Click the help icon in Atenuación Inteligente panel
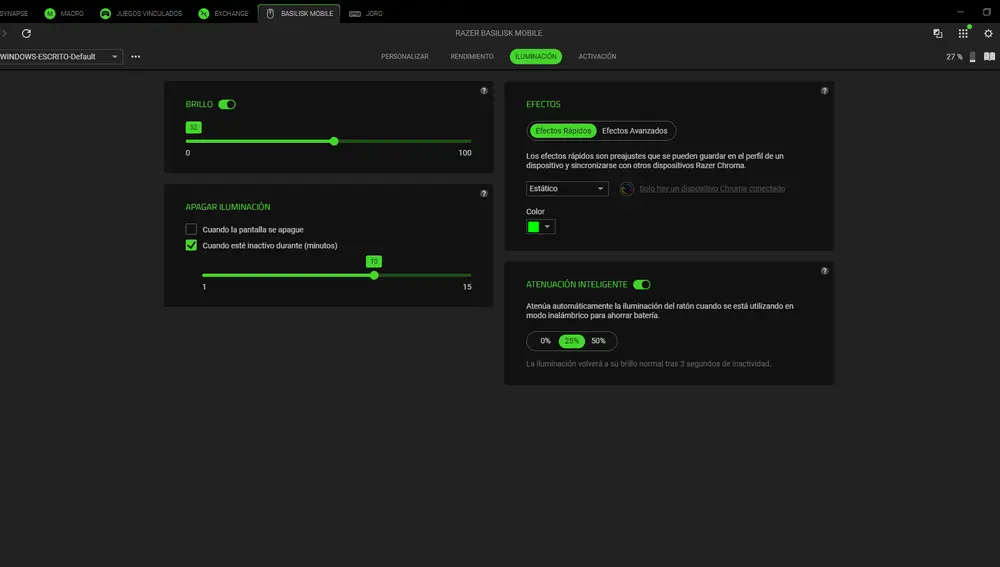This screenshot has height=567, width=1000. [x=824, y=271]
